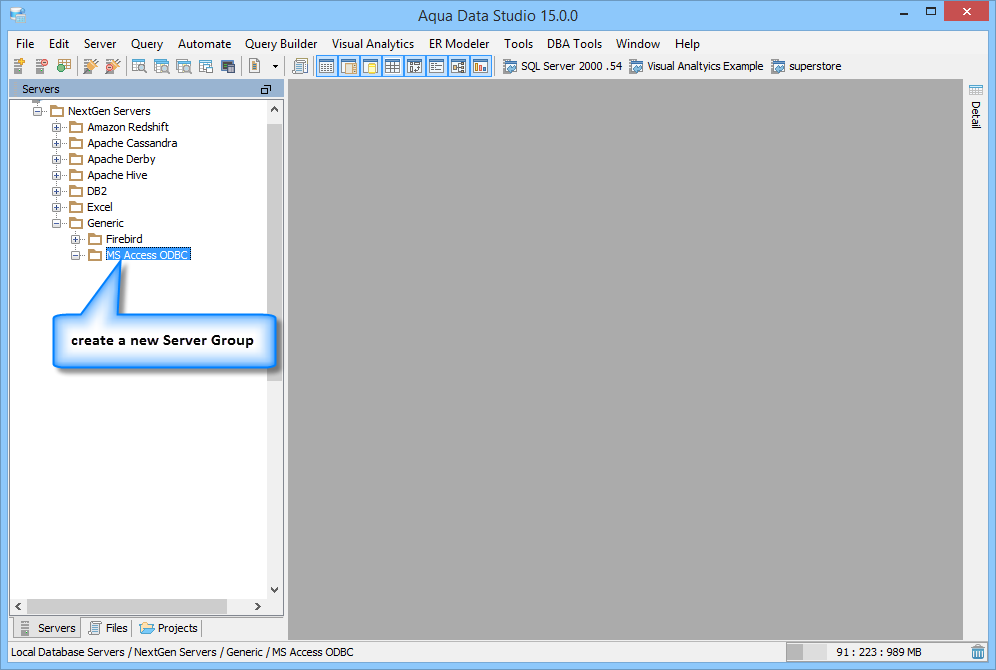Expand the DB2 tree node
Screen dimensions: 996x670
pos(57,191)
